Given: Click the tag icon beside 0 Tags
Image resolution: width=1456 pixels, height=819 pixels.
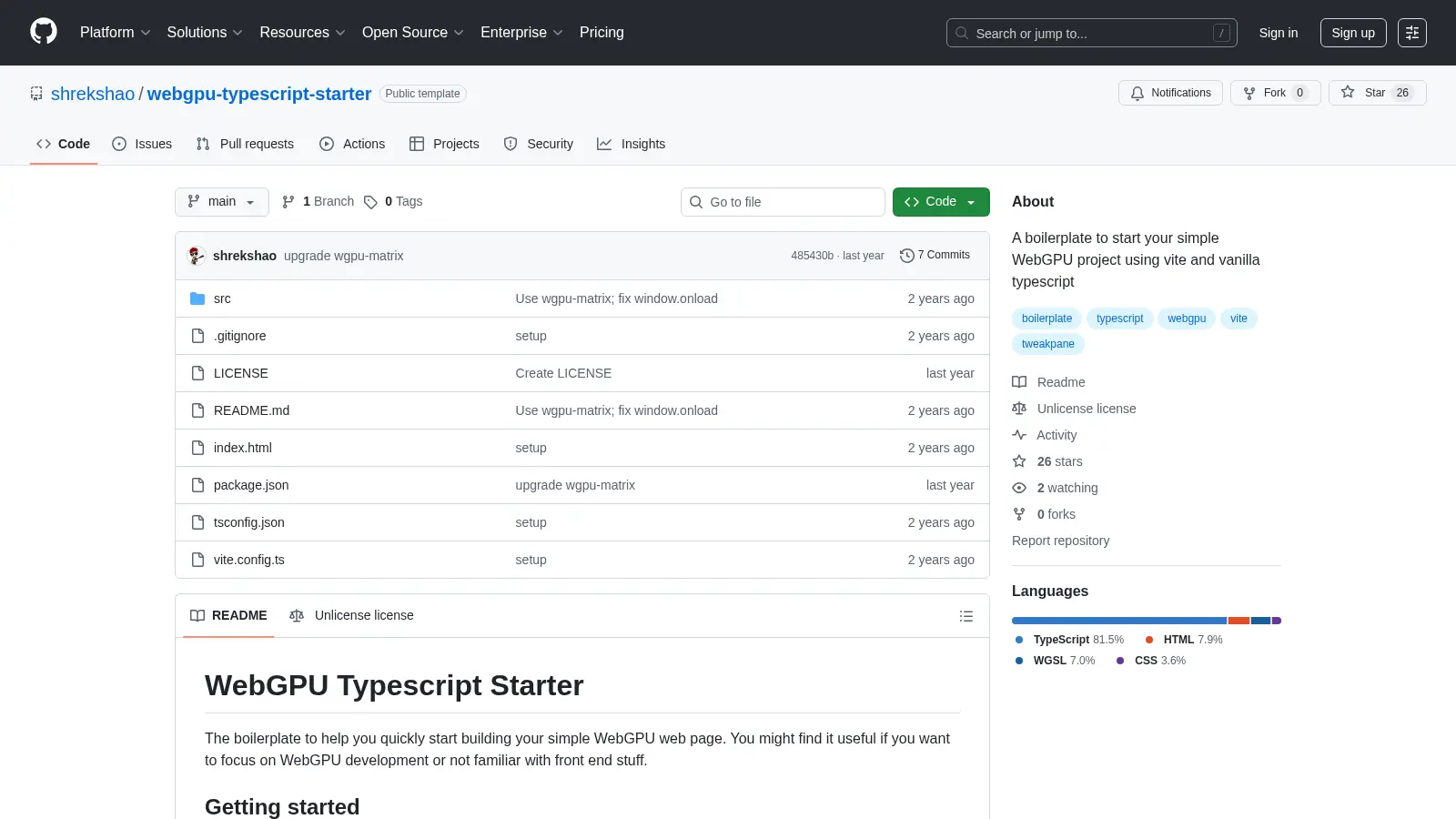Looking at the screenshot, I should [370, 202].
